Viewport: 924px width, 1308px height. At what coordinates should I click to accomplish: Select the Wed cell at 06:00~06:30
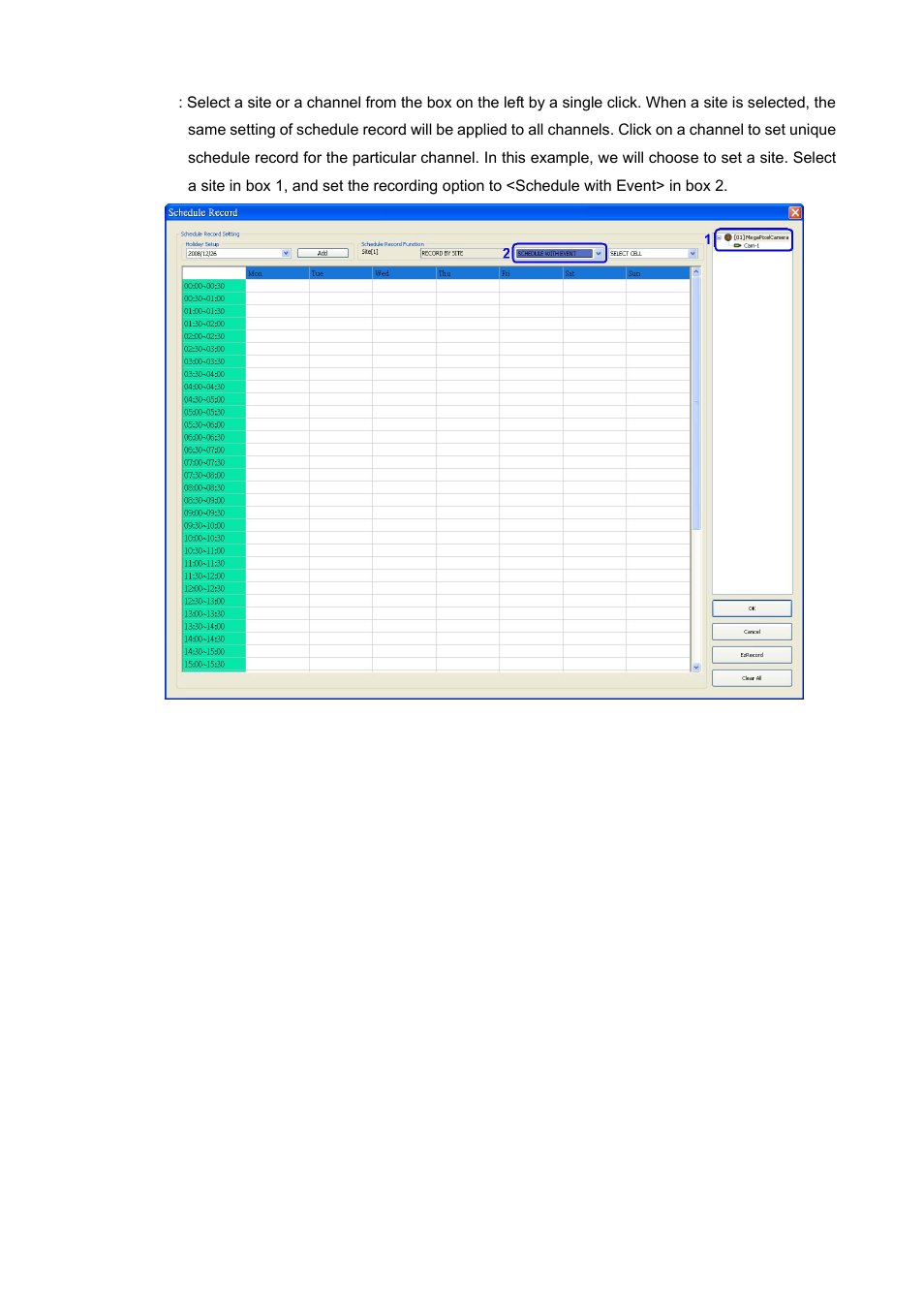click(x=405, y=437)
